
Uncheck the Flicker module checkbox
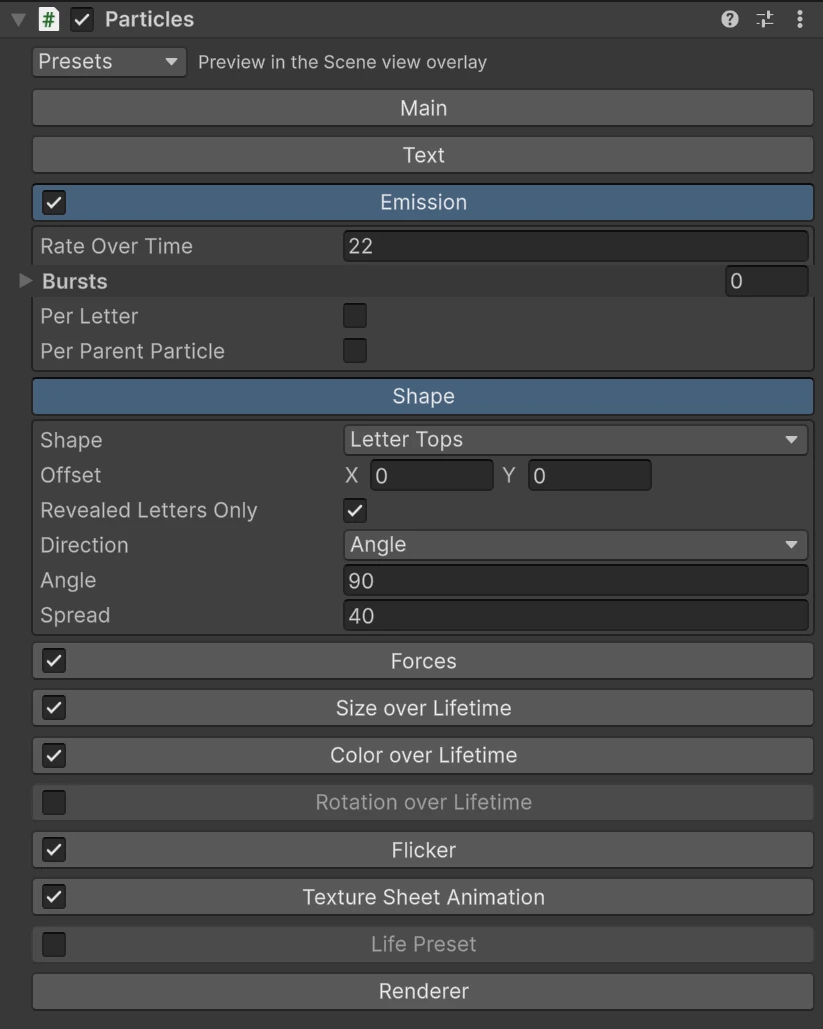(54, 850)
